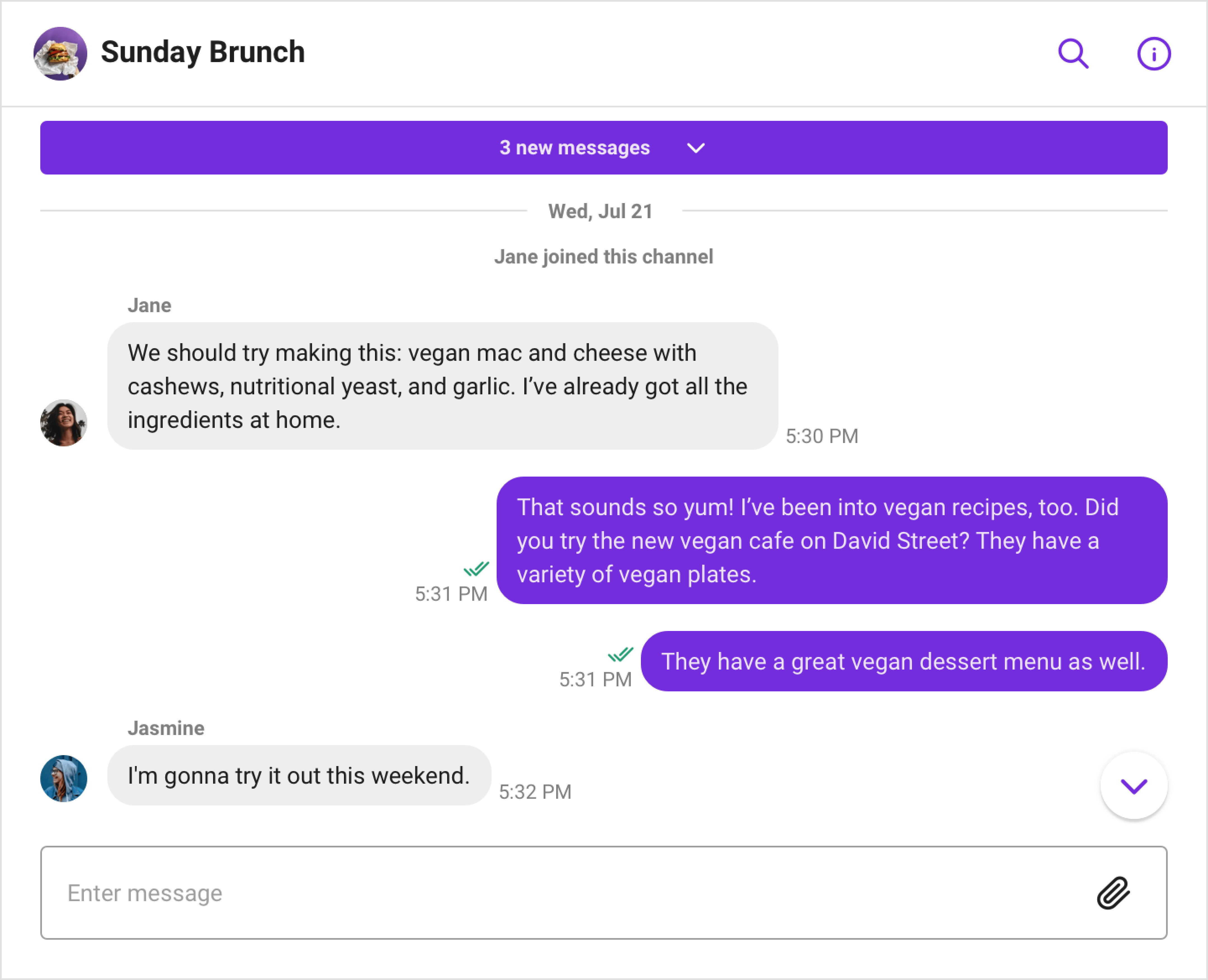Select the vegan dessert menu message bubble
1208x980 pixels.
click(x=903, y=661)
